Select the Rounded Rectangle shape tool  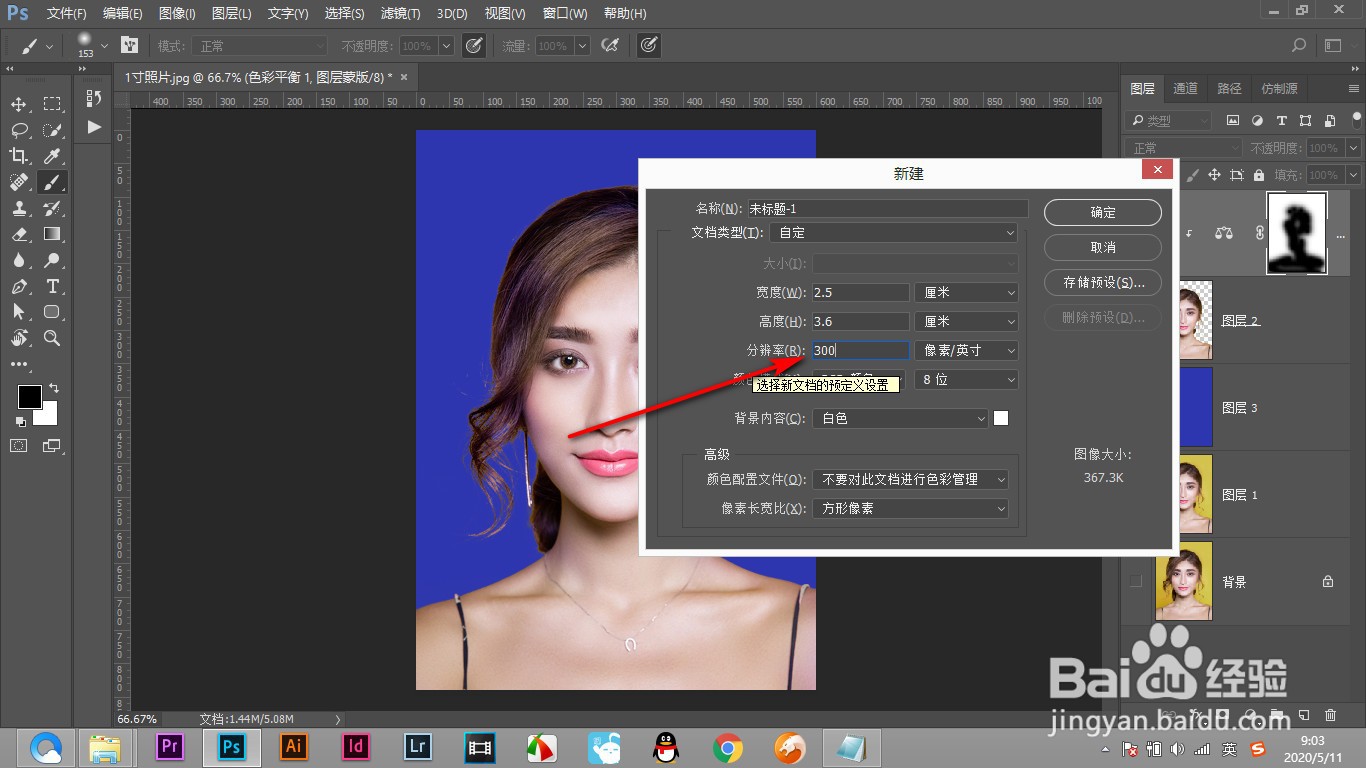click(x=52, y=312)
